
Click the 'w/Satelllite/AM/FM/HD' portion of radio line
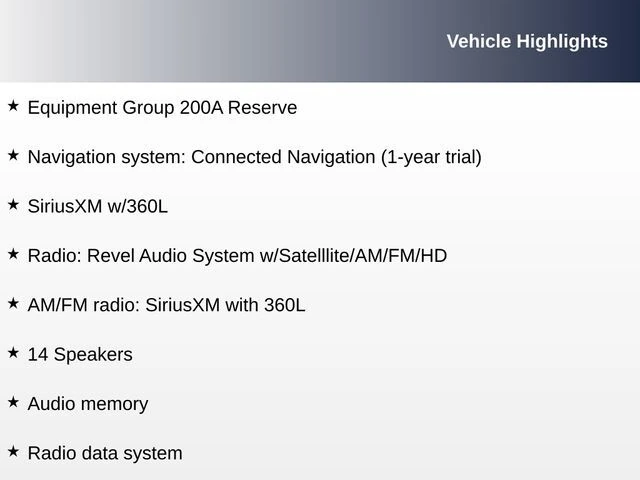tap(352, 256)
